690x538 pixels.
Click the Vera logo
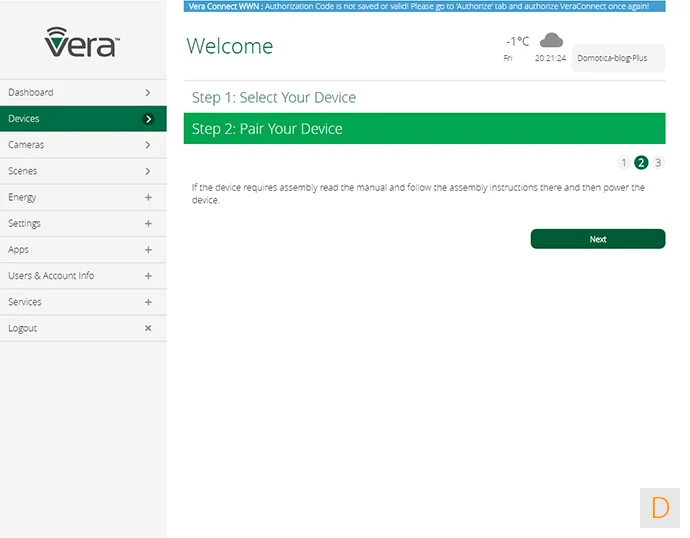pyautogui.click(x=82, y=42)
